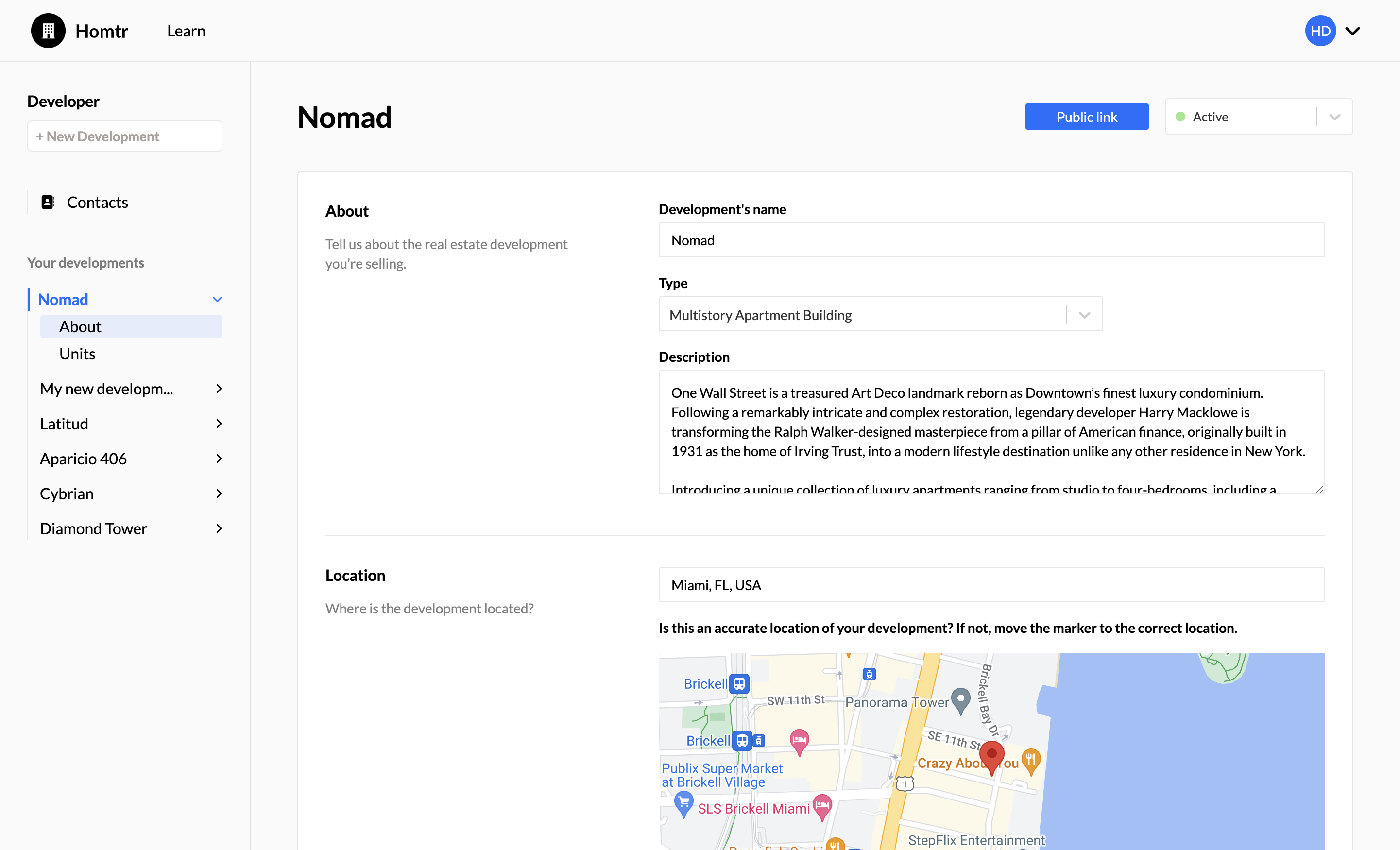Select the Nomad development in the sidebar
The height and width of the screenshot is (850, 1400).
[63, 299]
